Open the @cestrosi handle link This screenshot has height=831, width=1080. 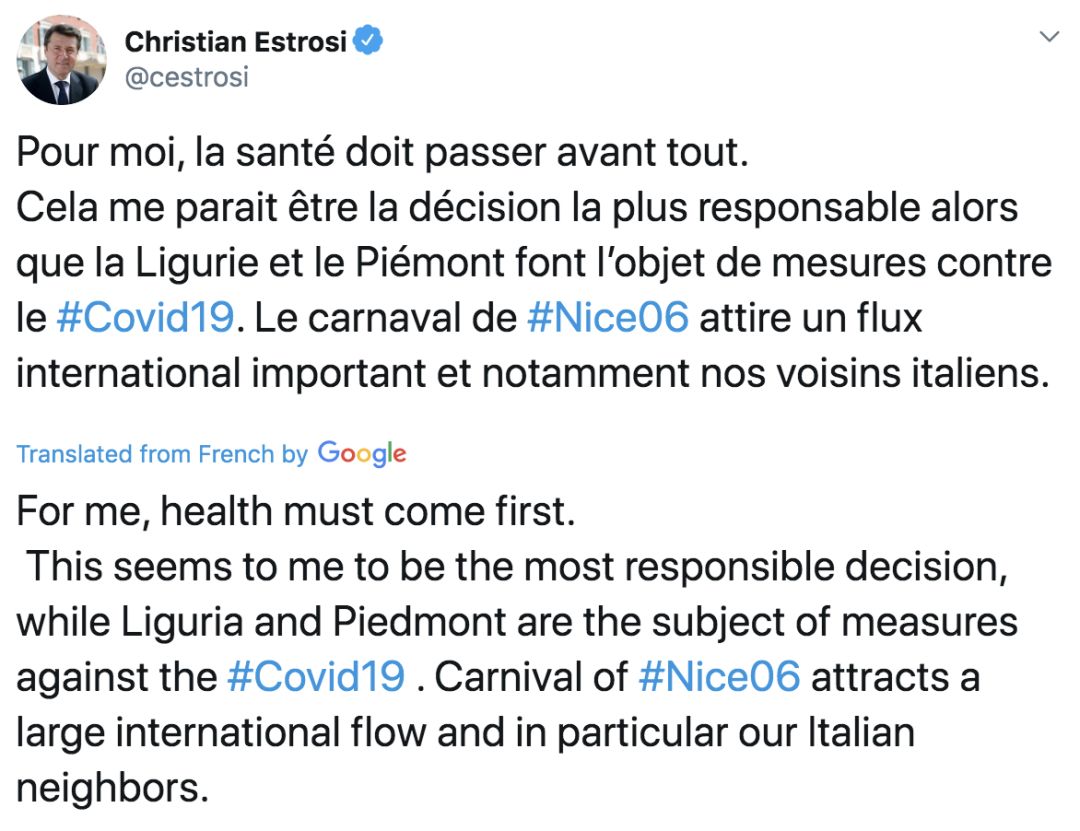187,77
